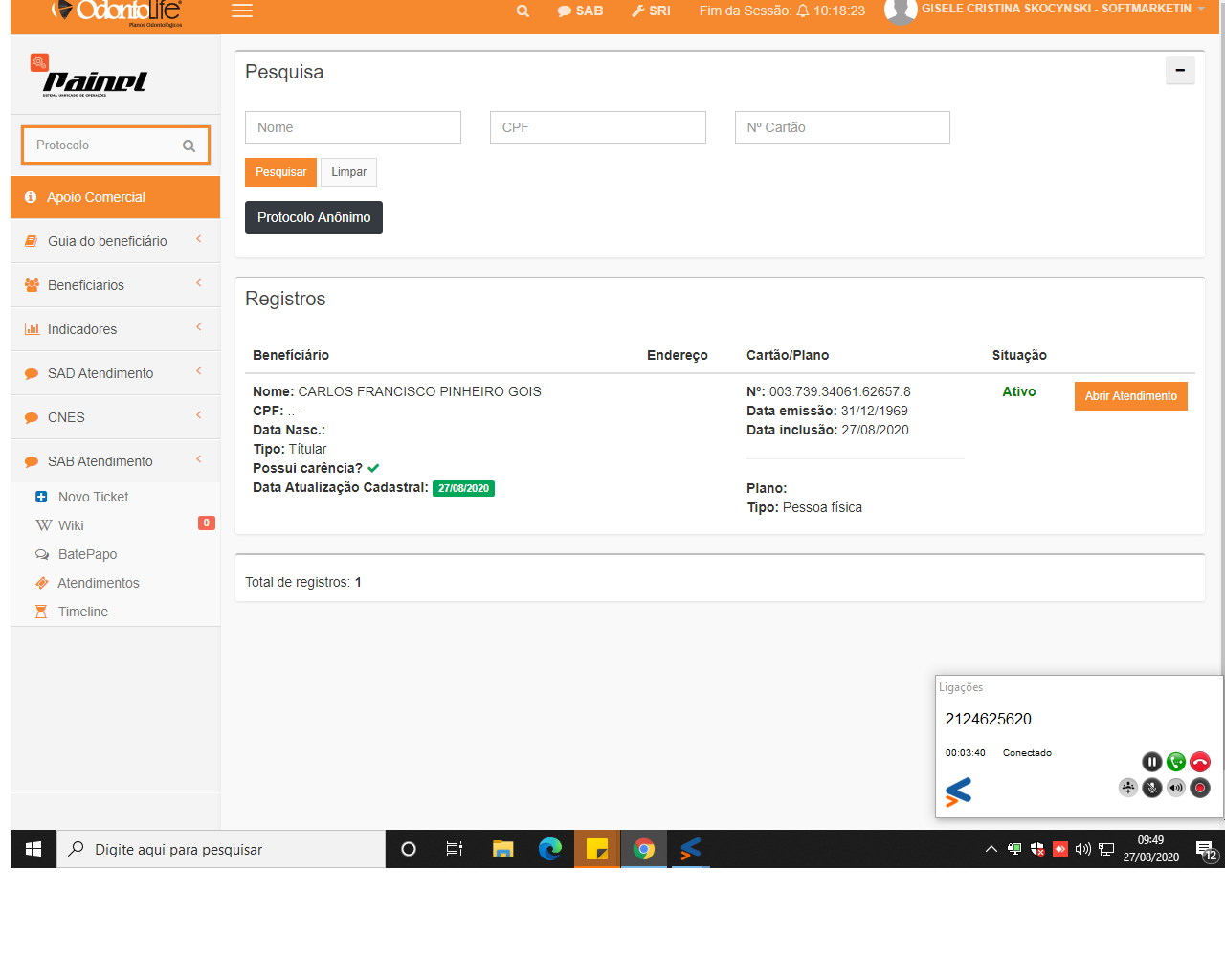The width and height of the screenshot is (1225, 980).
Task: Mute the microphone in the call panel
Action: pyautogui.click(x=1152, y=788)
